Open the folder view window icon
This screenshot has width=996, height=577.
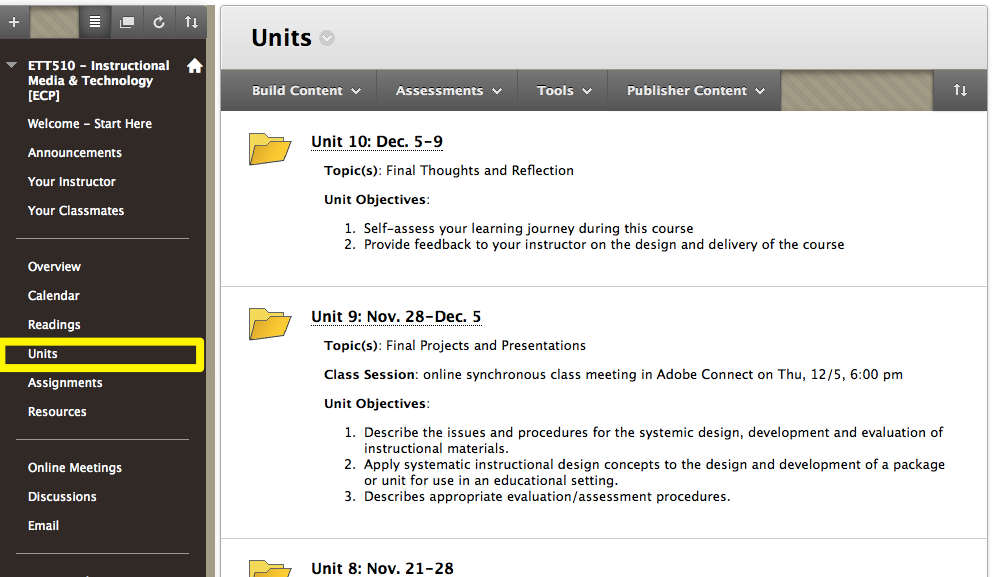click(x=127, y=22)
